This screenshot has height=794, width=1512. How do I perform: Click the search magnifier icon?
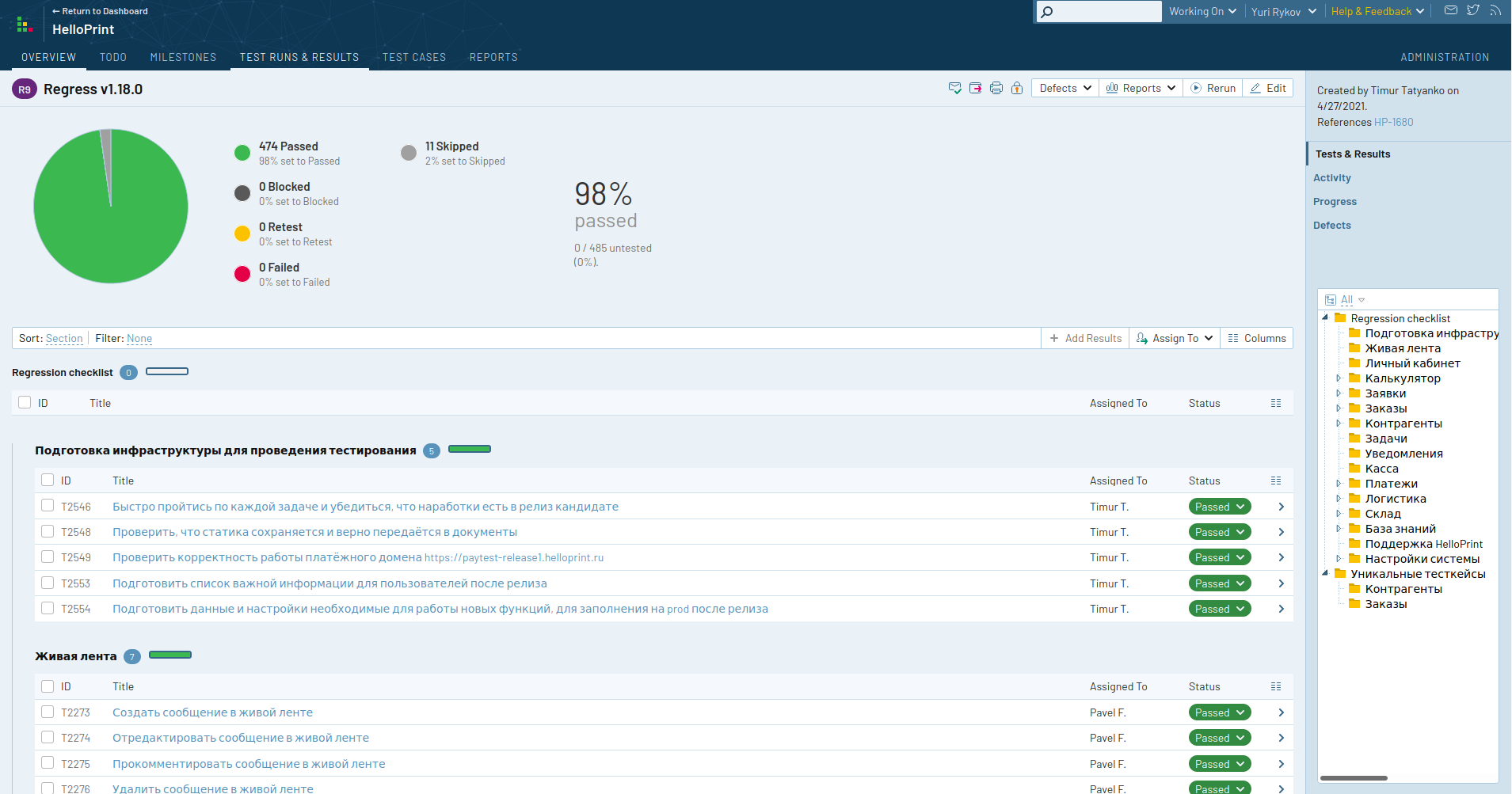coord(1047,11)
